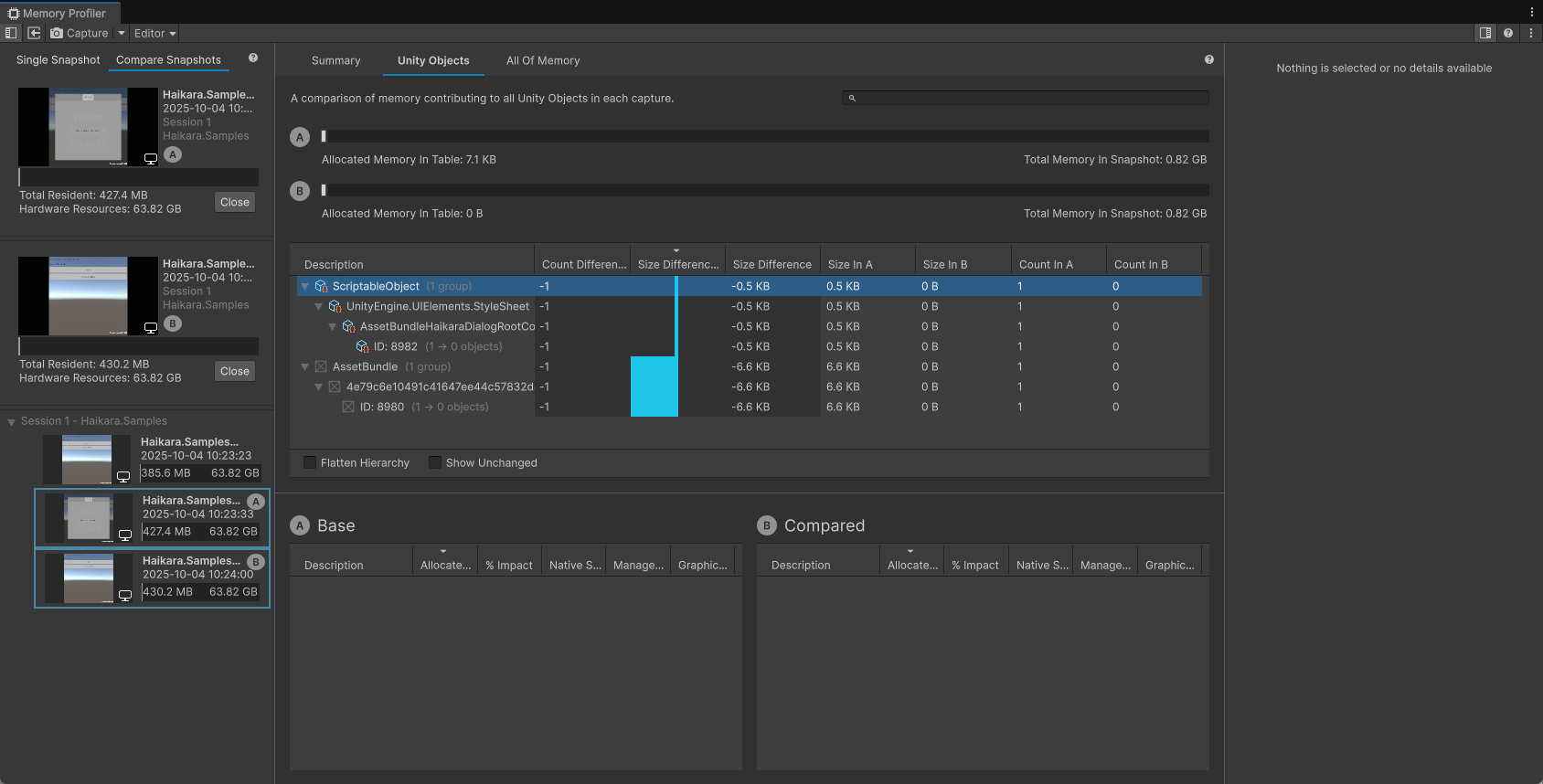Toggle the details panel icon at top right

click(1485, 33)
